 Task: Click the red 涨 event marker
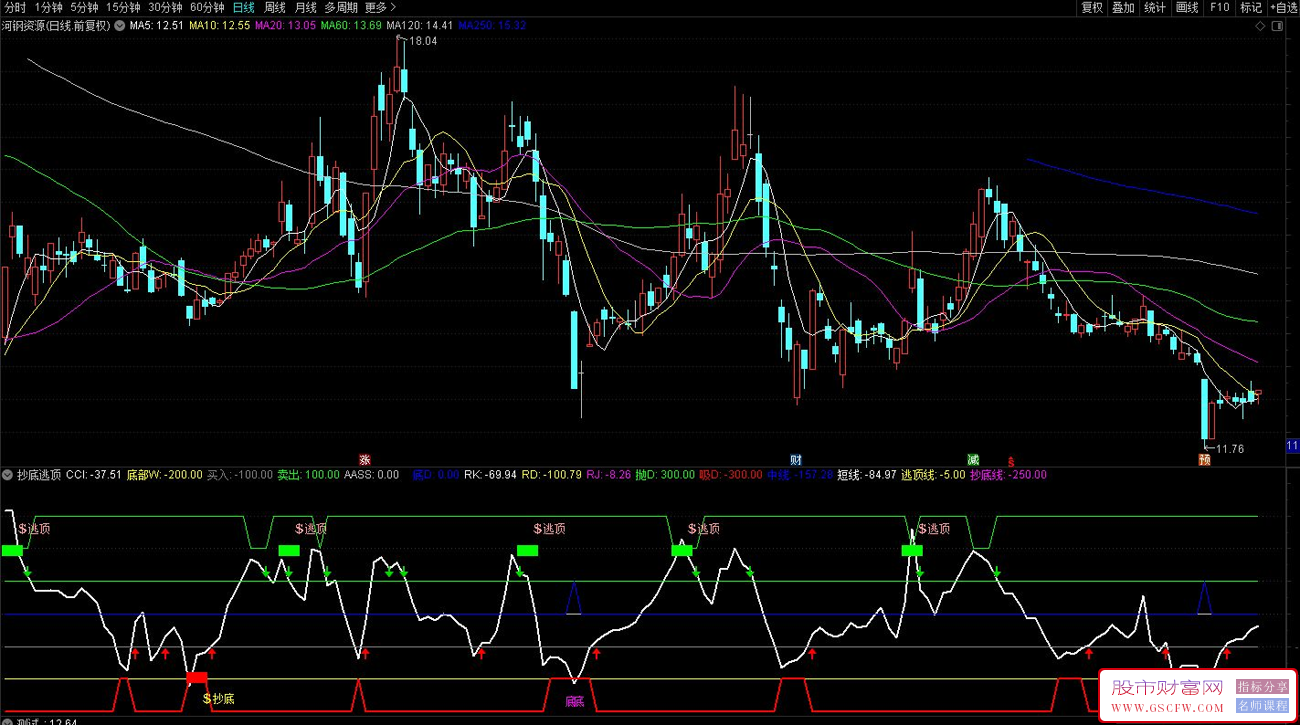point(365,460)
